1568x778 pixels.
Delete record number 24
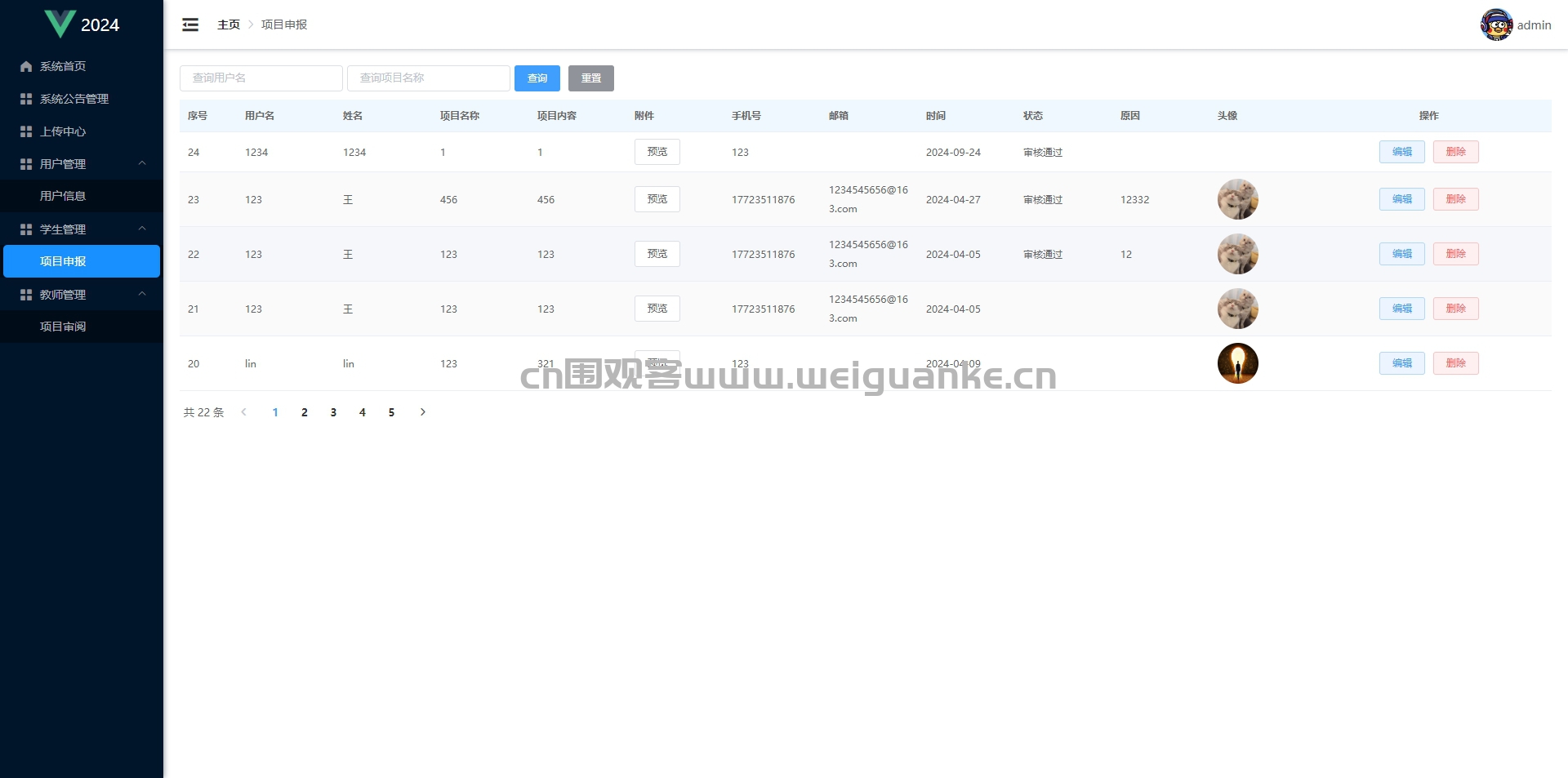[x=1456, y=152]
